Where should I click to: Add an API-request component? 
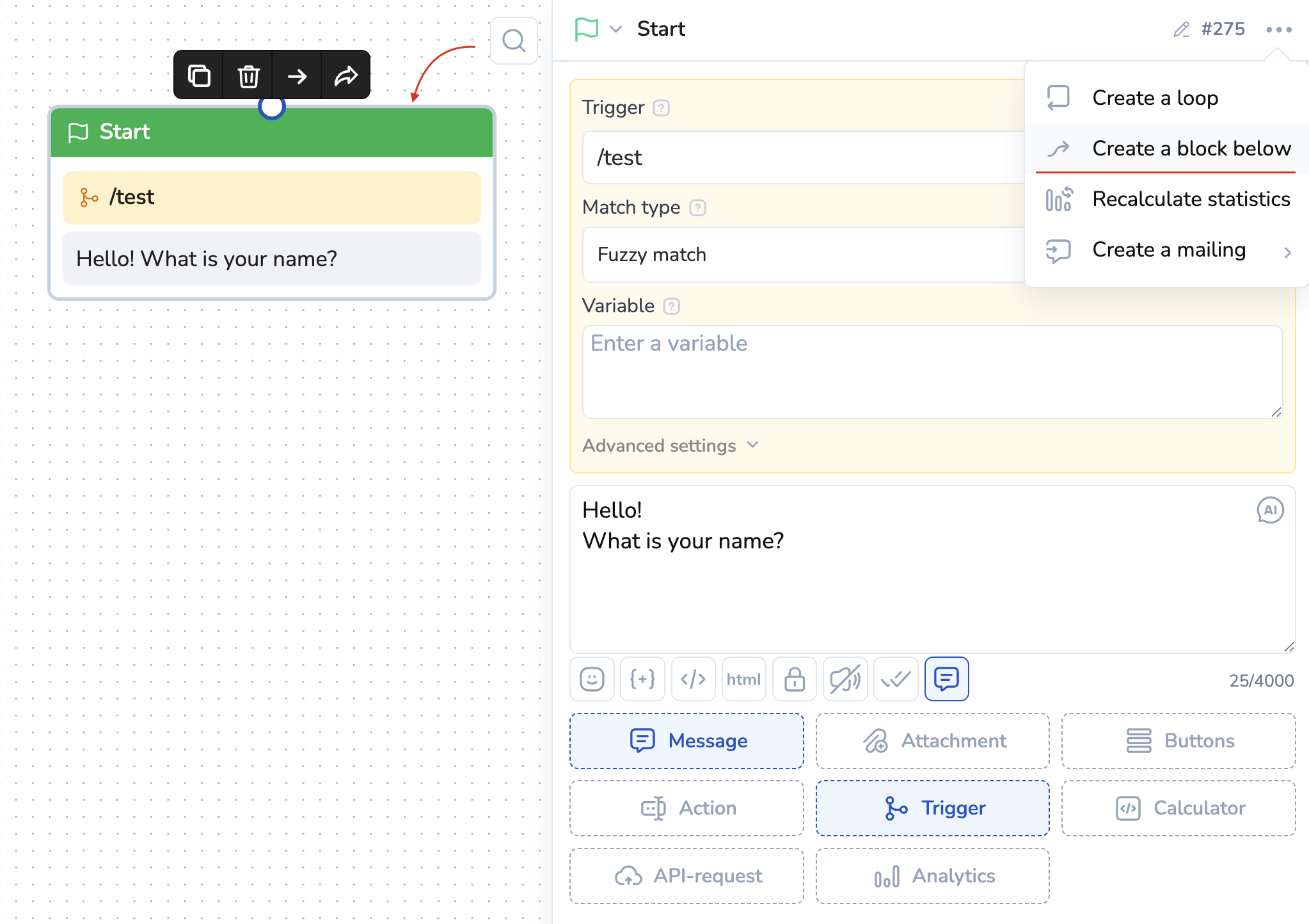pos(687,876)
